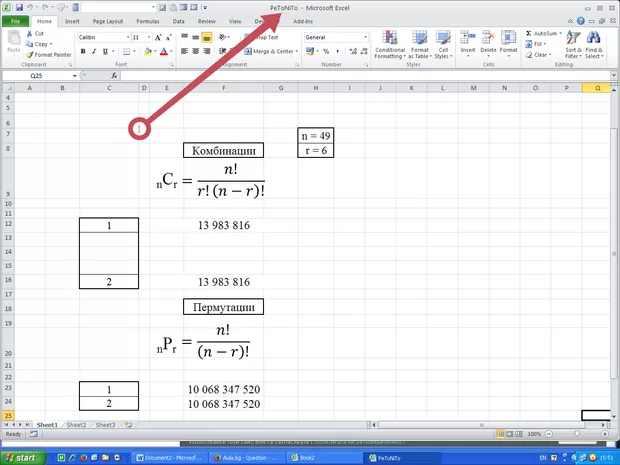This screenshot has width=620, height=465.
Task: Switch to Page Break Preview in status bar
Action: (x=519, y=434)
